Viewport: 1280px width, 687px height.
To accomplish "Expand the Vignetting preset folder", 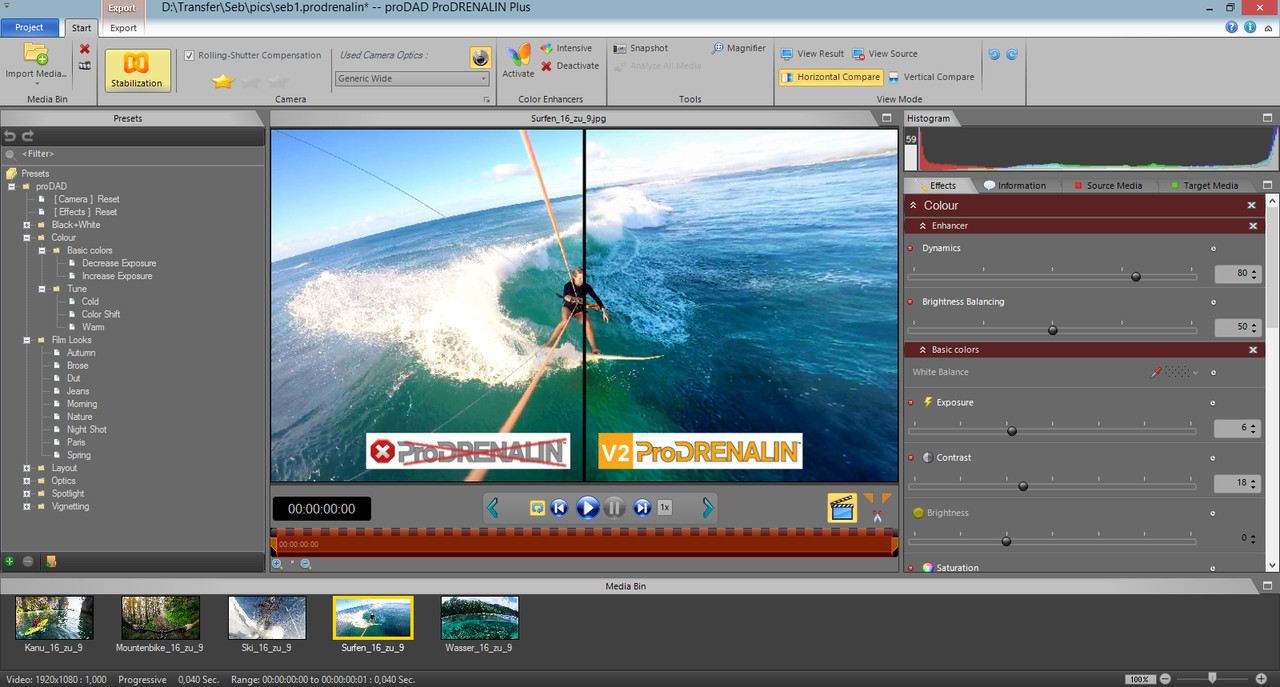I will click(28, 507).
